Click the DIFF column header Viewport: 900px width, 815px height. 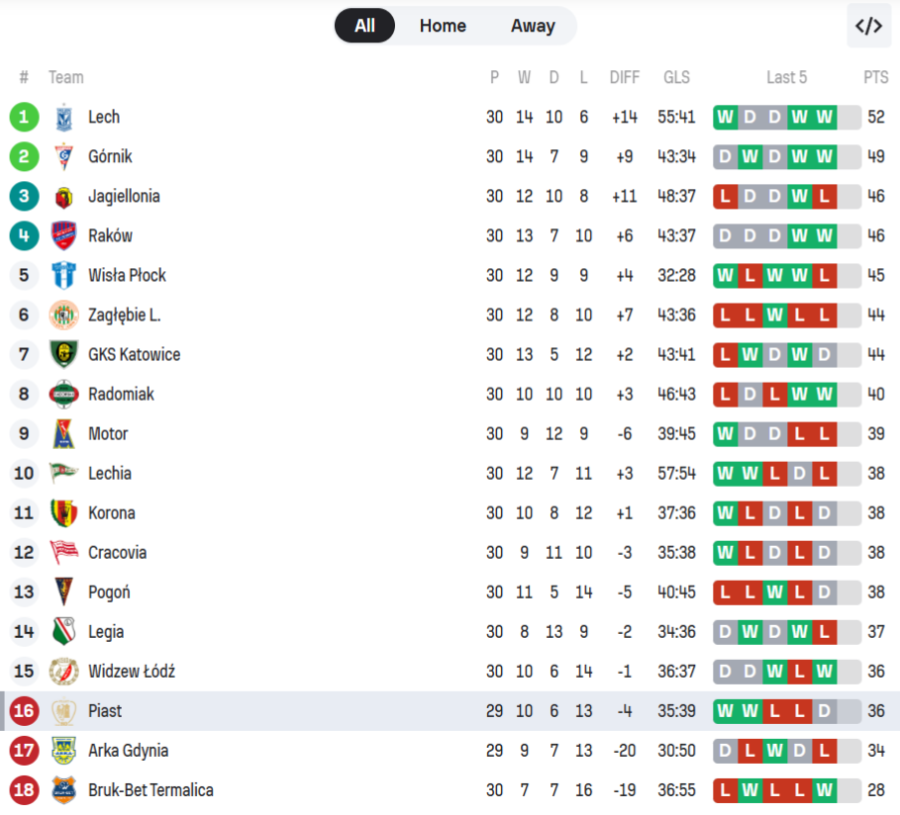[x=624, y=77]
